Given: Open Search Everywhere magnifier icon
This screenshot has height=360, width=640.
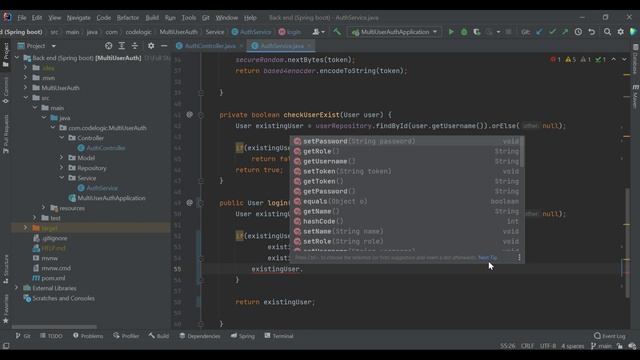Looking at the screenshot, I should tap(607, 32).
